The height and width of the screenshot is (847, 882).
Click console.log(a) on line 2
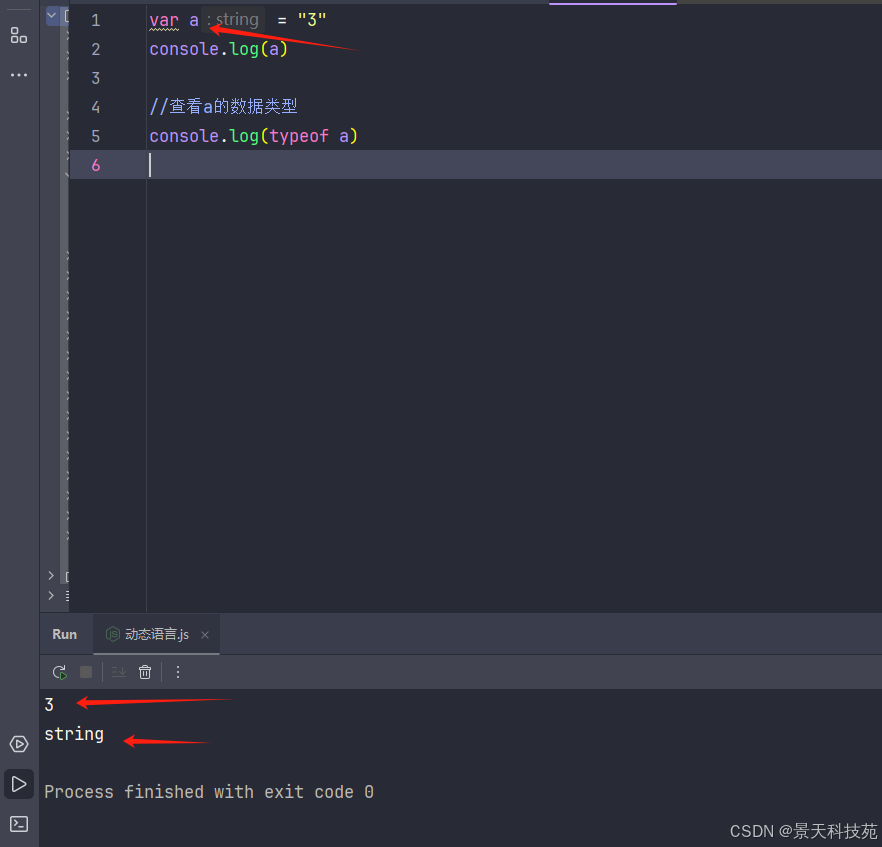(218, 49)
